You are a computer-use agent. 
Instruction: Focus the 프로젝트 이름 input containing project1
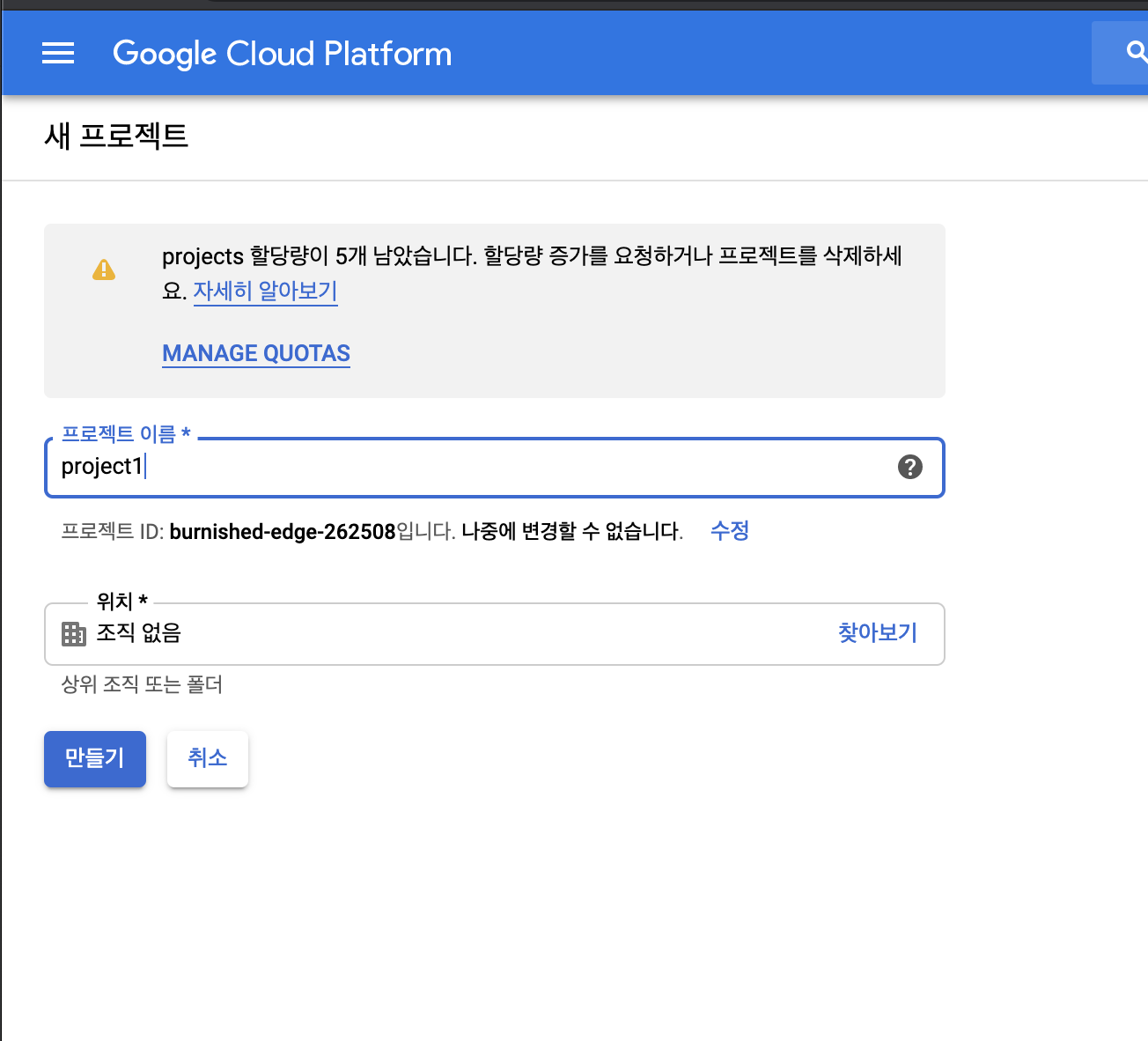pos(495,467)
